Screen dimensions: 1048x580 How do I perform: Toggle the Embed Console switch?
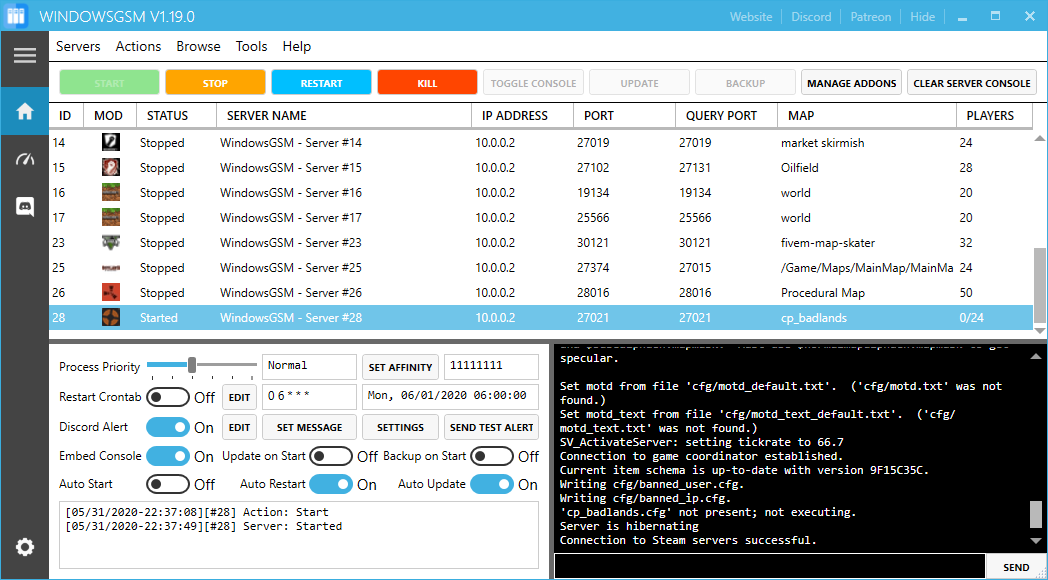click(x=168, y=456)
